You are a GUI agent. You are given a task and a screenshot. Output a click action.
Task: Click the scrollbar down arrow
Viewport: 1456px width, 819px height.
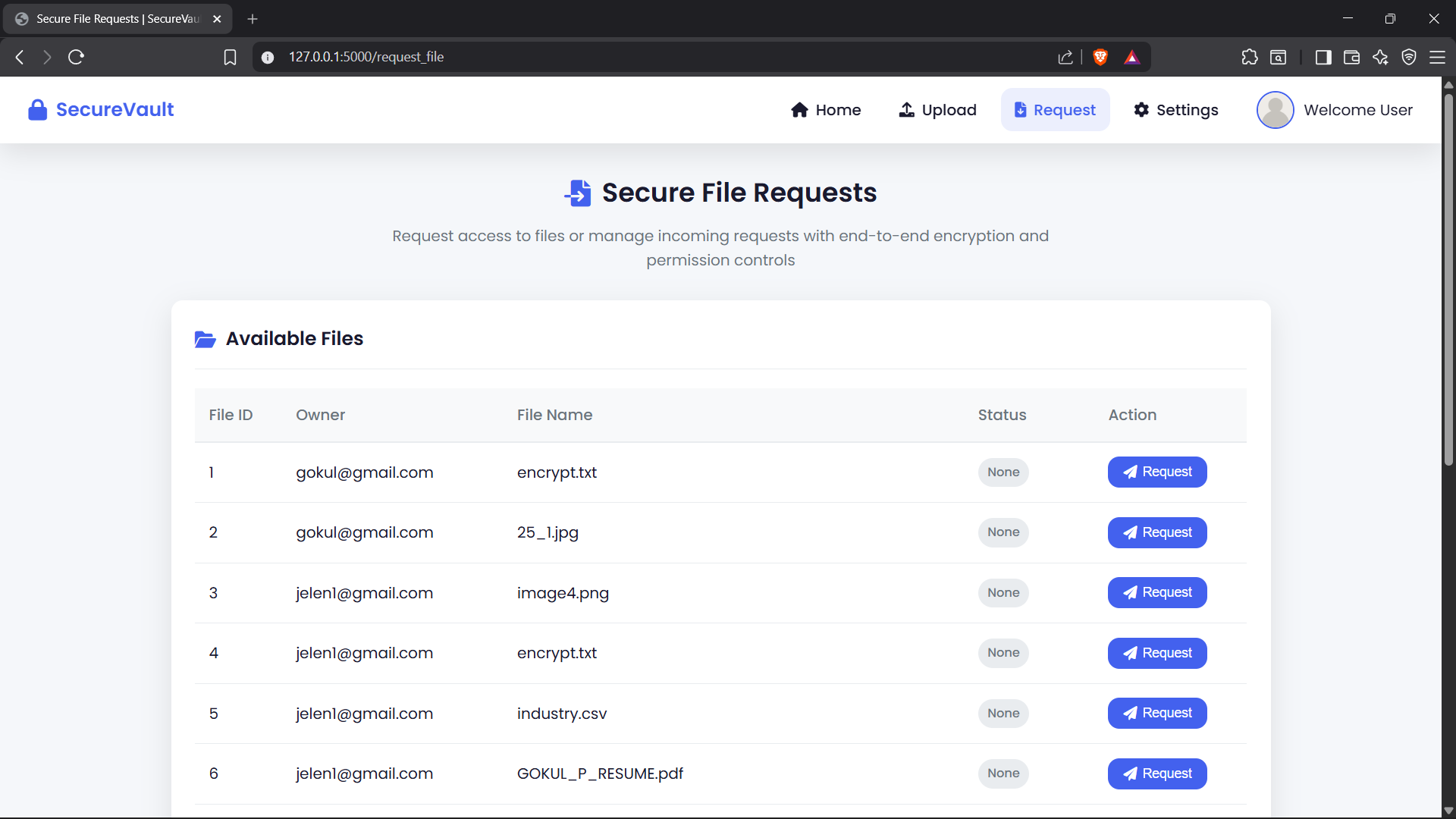(1448, 811)
